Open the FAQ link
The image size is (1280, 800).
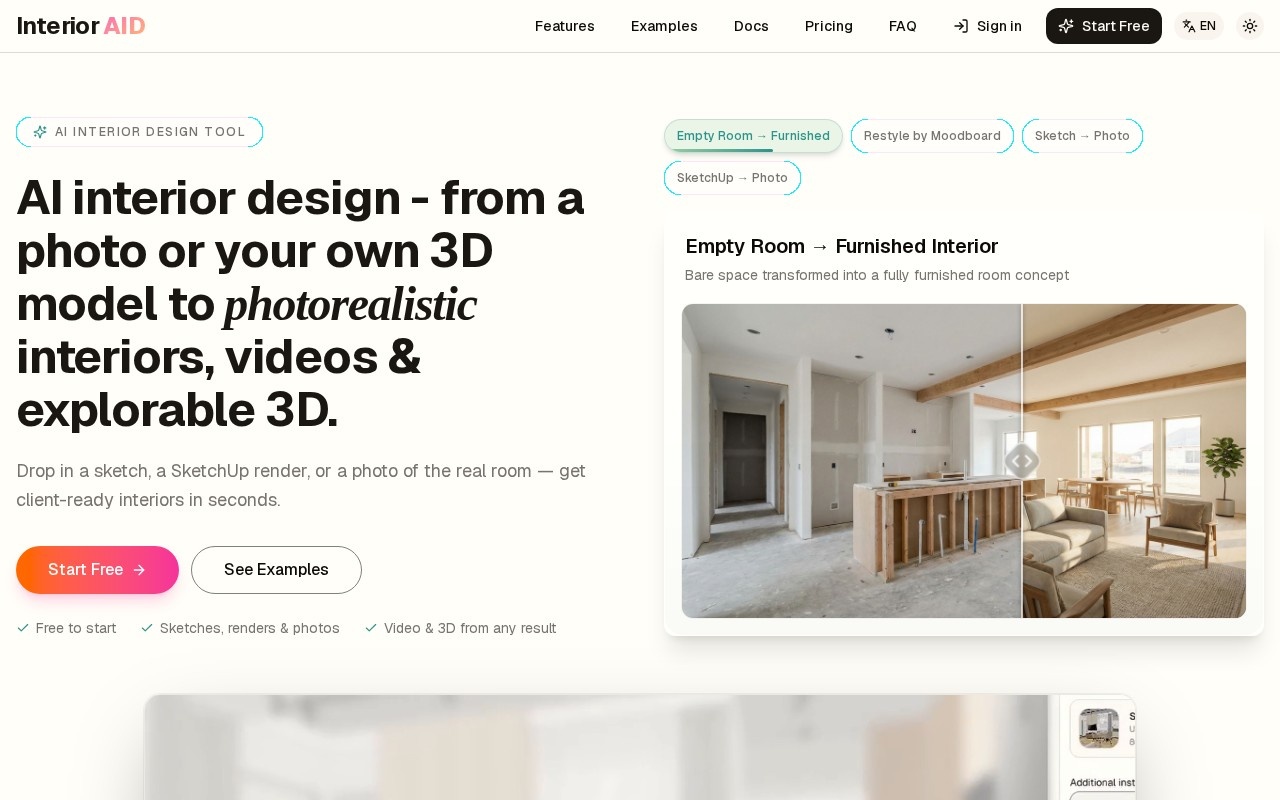[903, 26]
